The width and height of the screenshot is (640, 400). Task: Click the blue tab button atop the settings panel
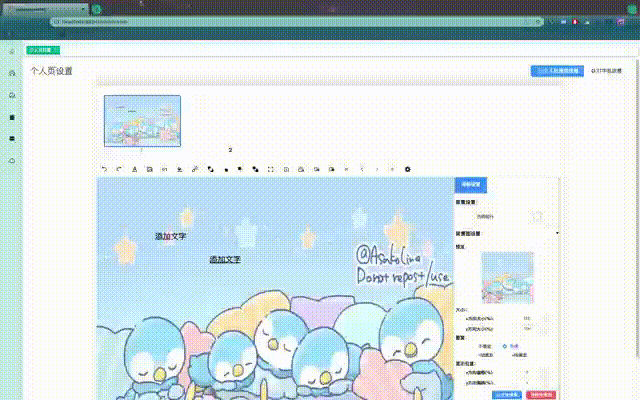click(471, 185)
